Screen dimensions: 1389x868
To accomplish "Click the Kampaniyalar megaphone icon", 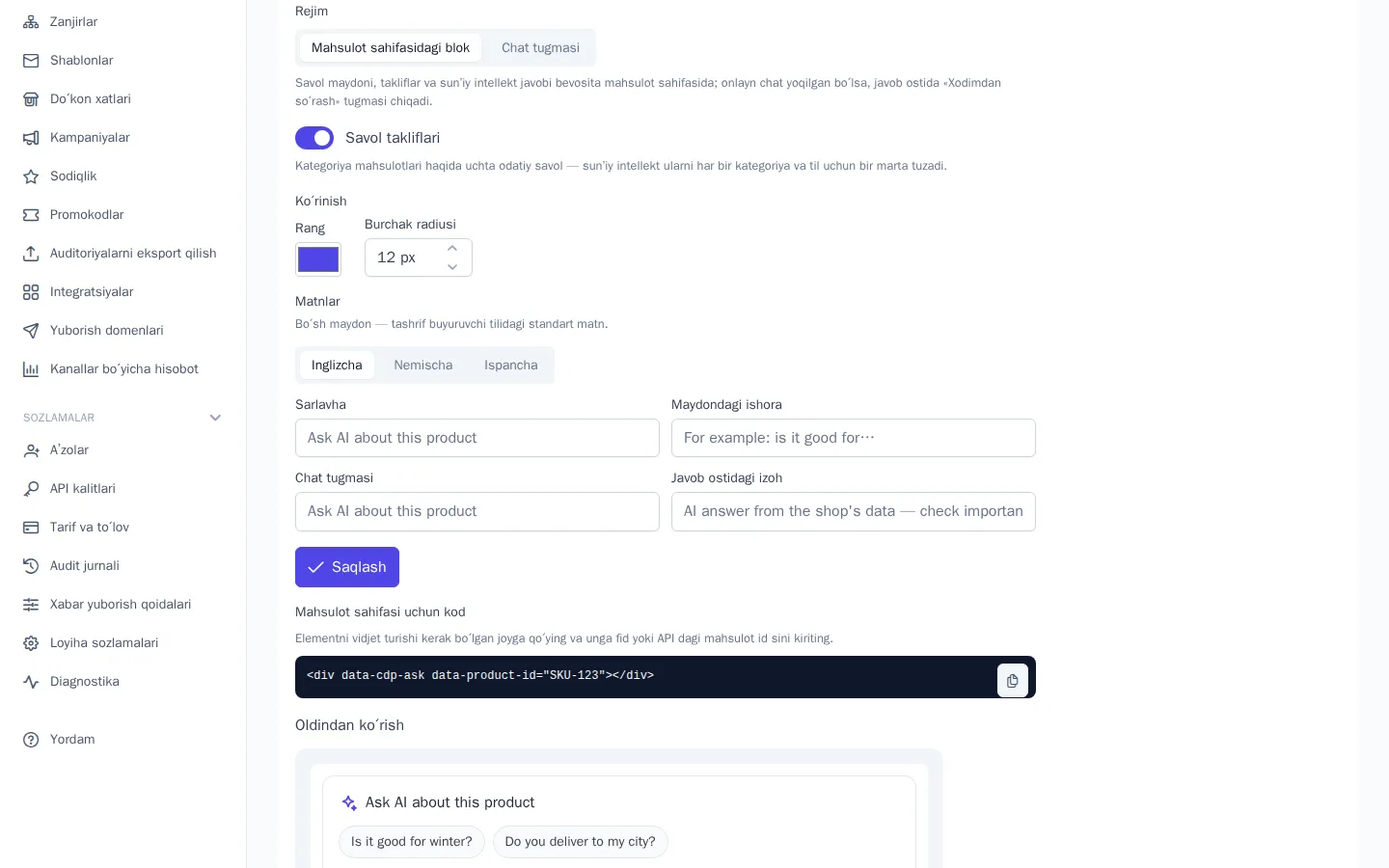I will click(31, 137).
